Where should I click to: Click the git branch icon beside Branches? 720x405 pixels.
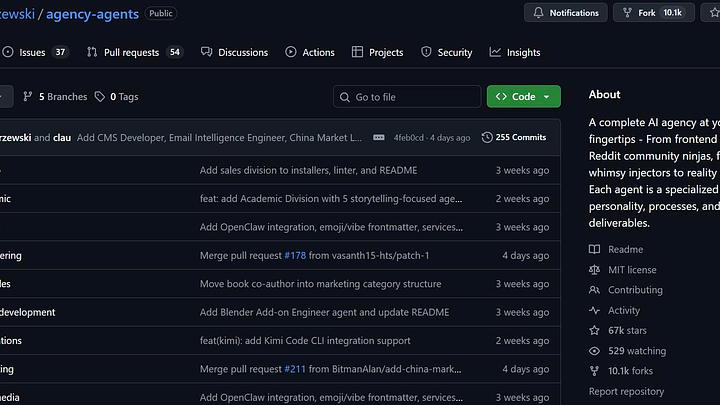[x=28, y=96]
